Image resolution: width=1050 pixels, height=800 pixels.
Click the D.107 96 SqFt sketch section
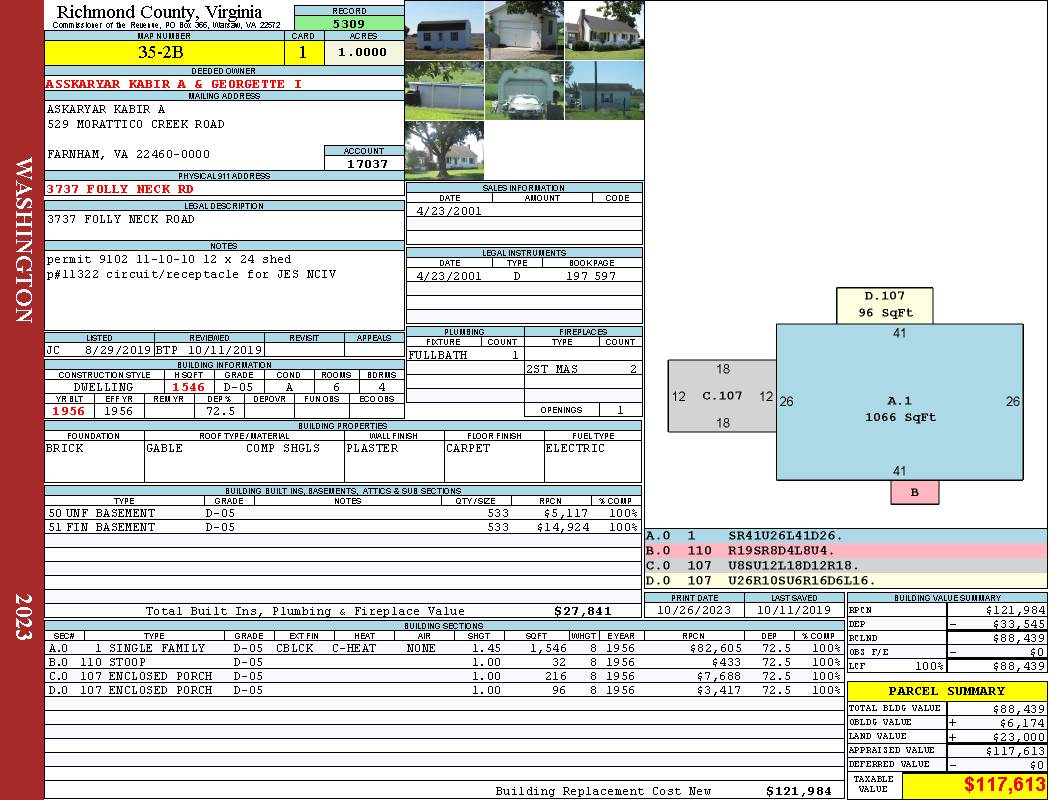[x=884, y=304]
